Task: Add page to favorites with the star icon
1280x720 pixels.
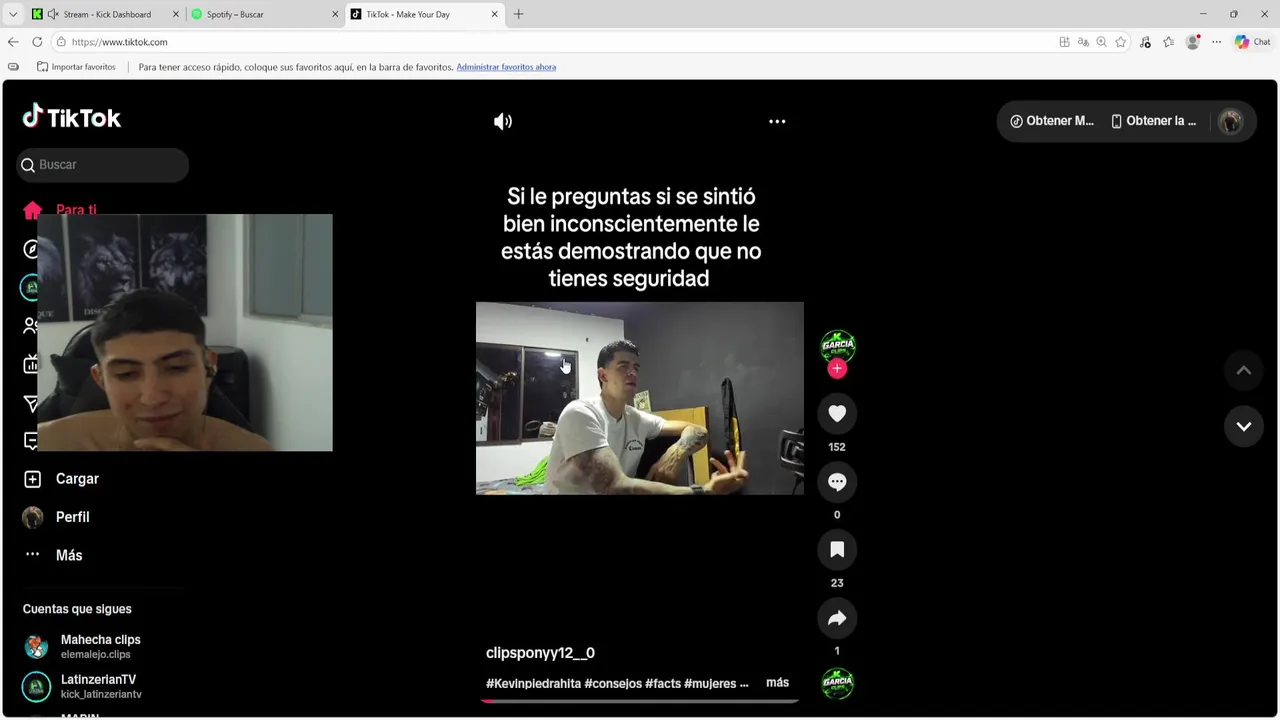Action: 1120,42
